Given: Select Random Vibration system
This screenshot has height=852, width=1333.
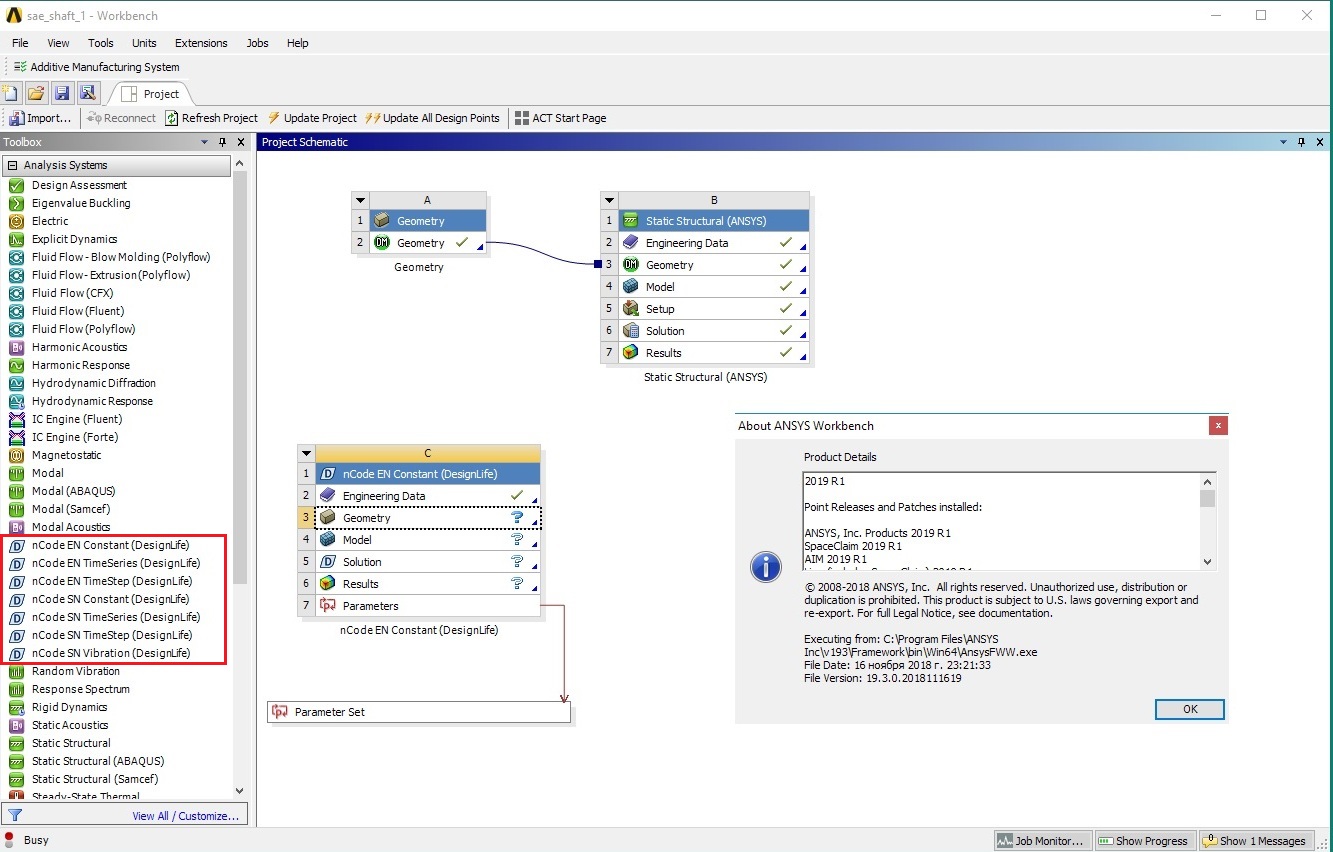Looking at the screenshot, I should [x=75, y=671].
